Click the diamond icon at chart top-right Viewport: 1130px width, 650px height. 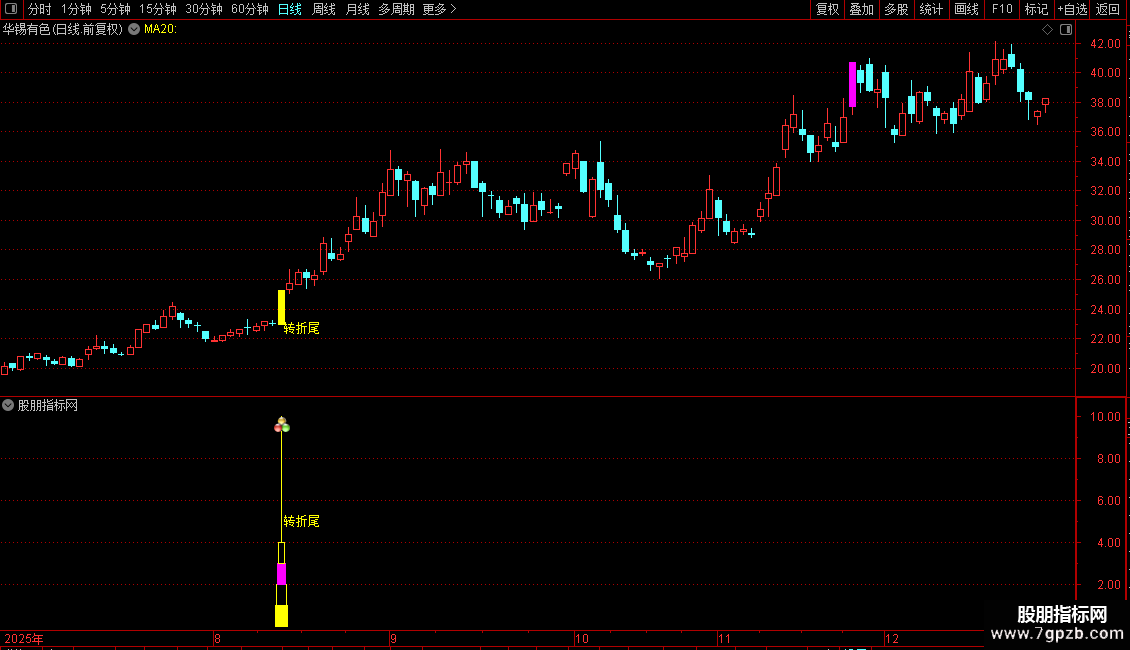coord(1048,29)
